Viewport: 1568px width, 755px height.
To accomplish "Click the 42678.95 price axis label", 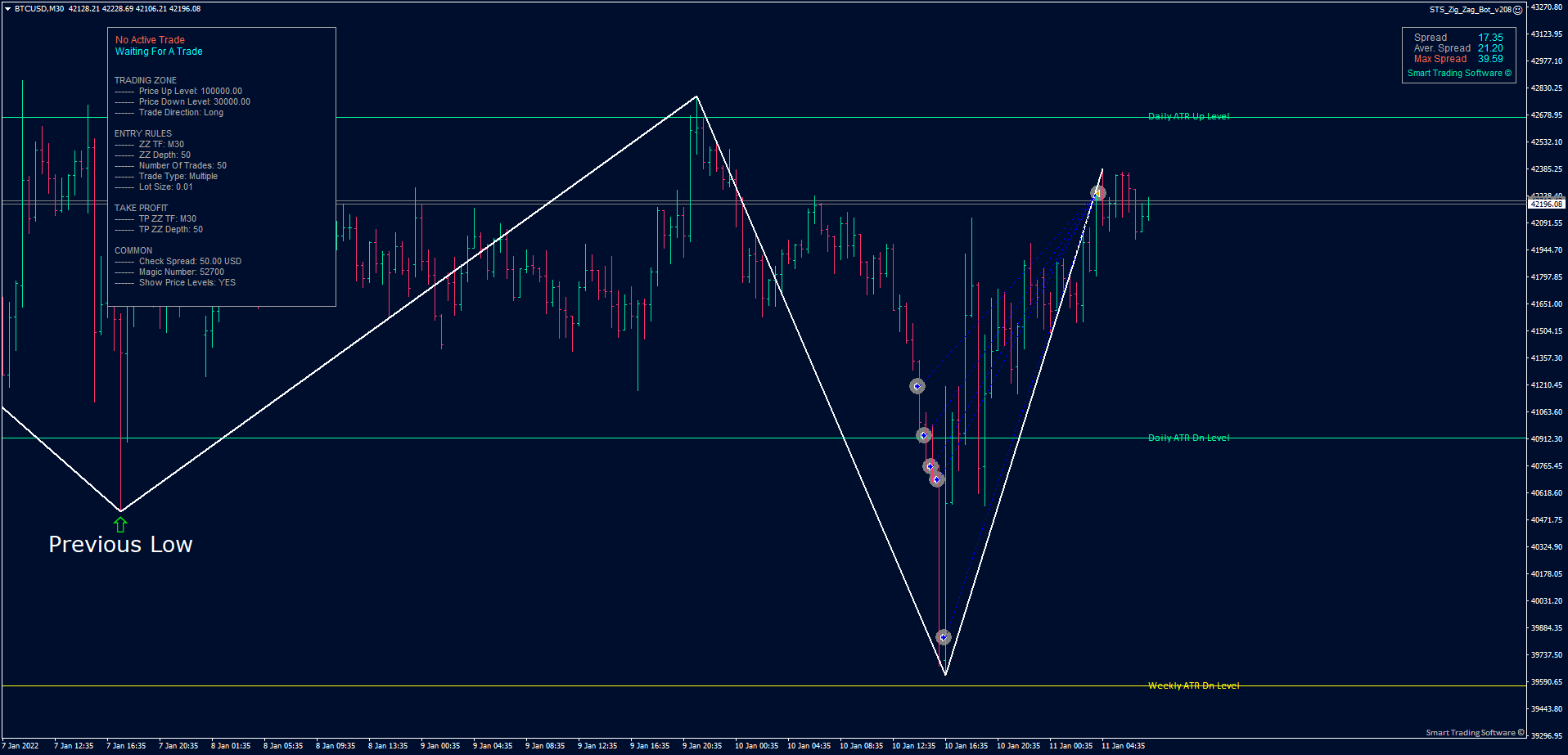I will click(1547, 115).
